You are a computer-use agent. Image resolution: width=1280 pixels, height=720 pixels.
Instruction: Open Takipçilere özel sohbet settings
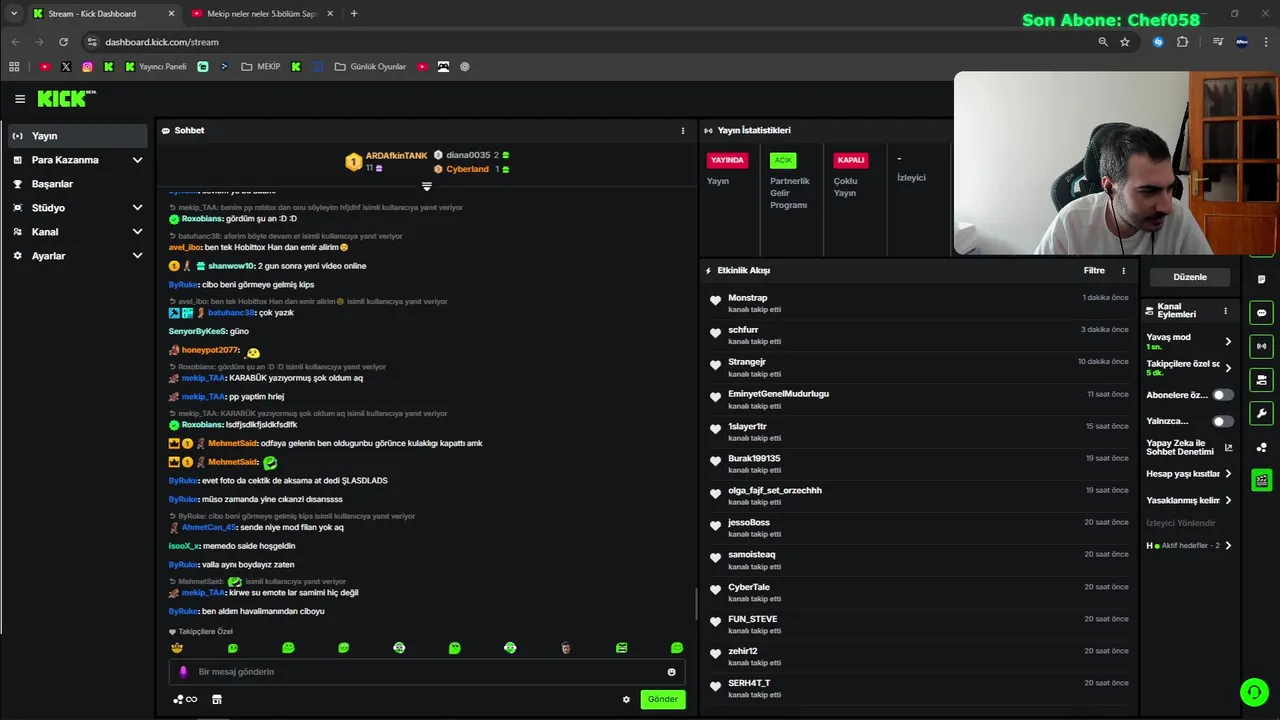[1189, 368]
